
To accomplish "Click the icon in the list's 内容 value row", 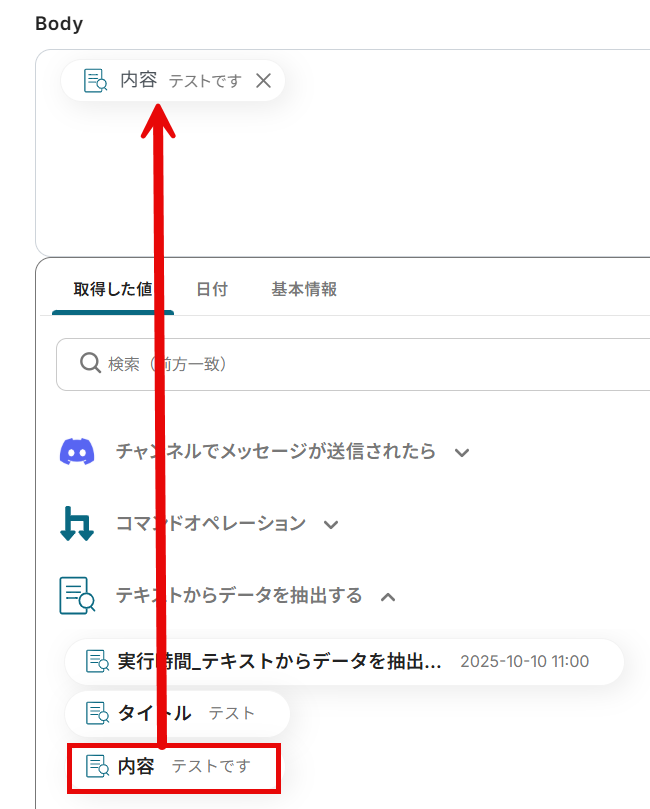I will point(97,766).
